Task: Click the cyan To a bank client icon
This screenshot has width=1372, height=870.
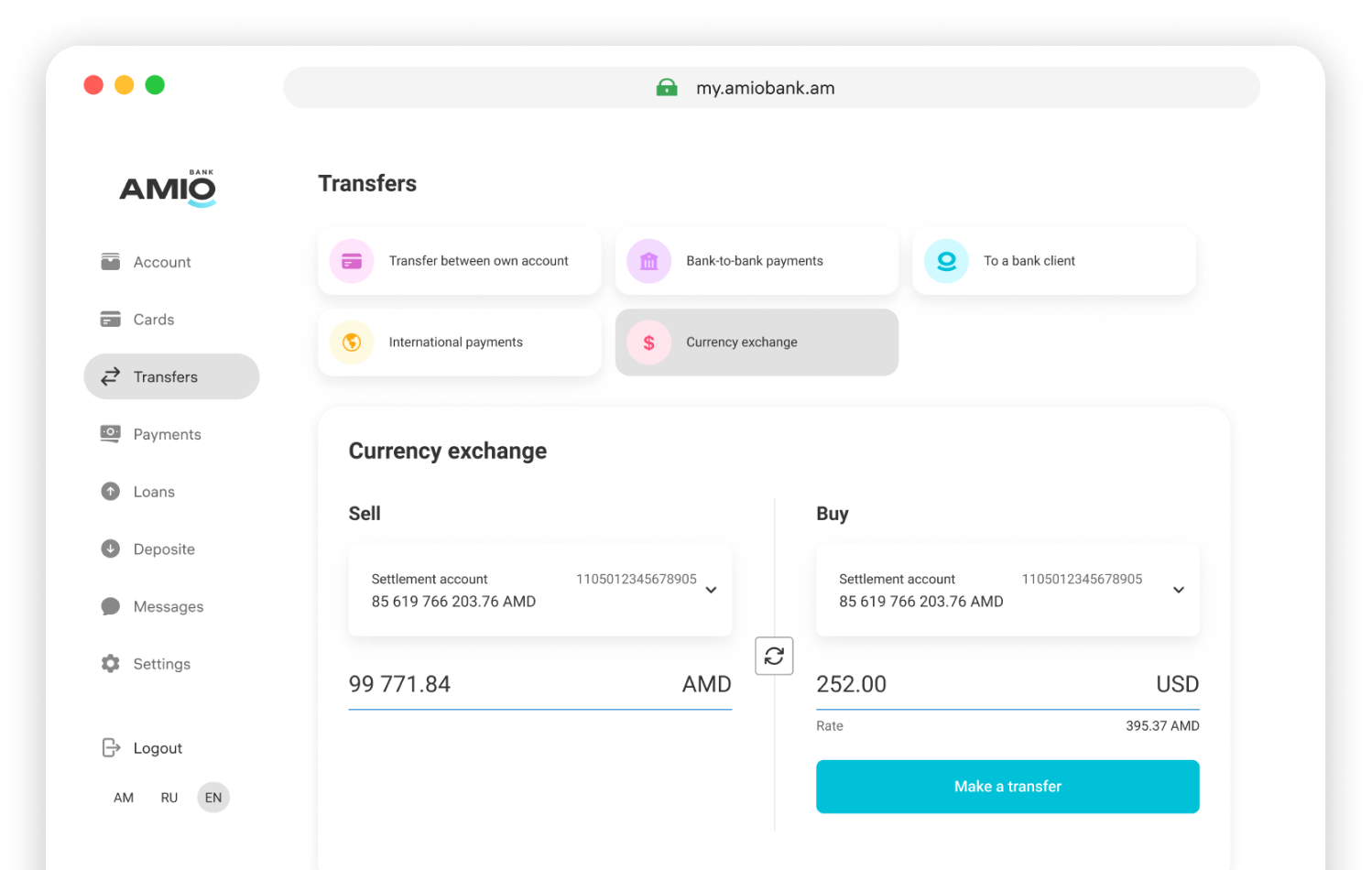Action: tap(946, 261)
